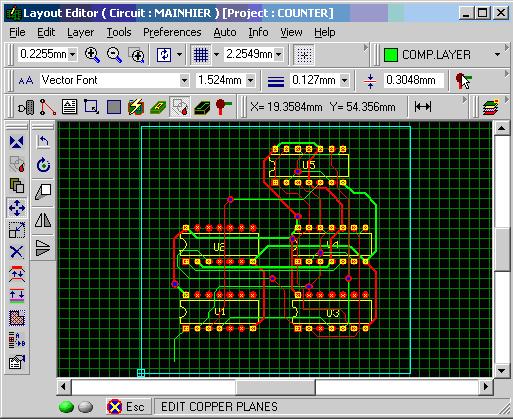Open the Layer menu
This screenshot has width=513, height=419.
click(x=80, y=32)
